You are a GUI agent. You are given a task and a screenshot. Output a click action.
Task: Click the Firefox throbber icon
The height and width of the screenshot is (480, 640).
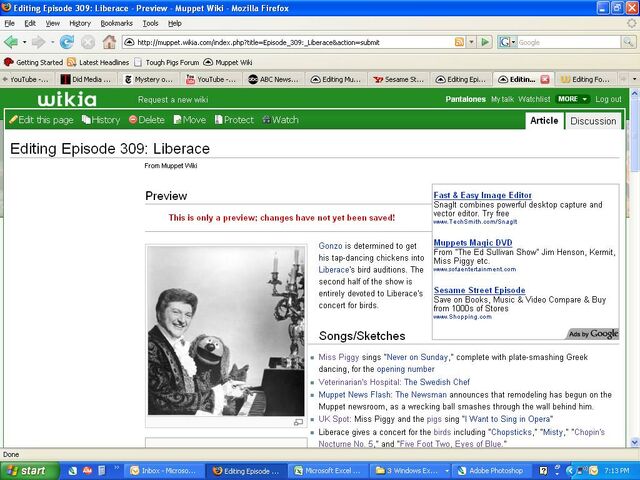[x=632, y=24]
